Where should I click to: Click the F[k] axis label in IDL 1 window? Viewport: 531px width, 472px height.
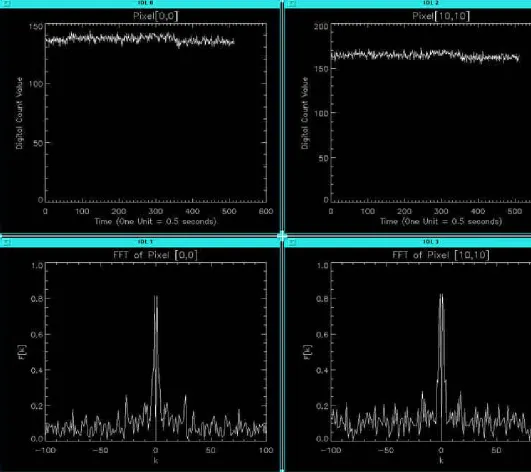(x=23, y=352)
